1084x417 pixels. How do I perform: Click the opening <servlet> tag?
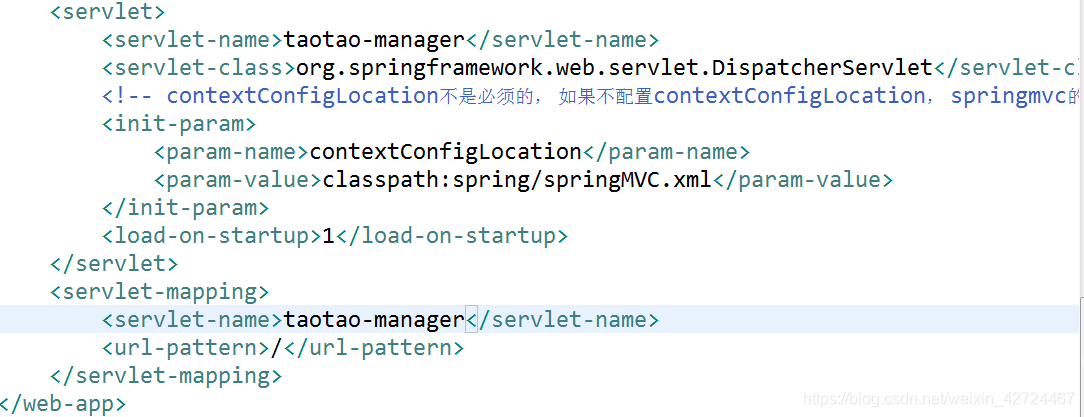click(x=108, y=12)
